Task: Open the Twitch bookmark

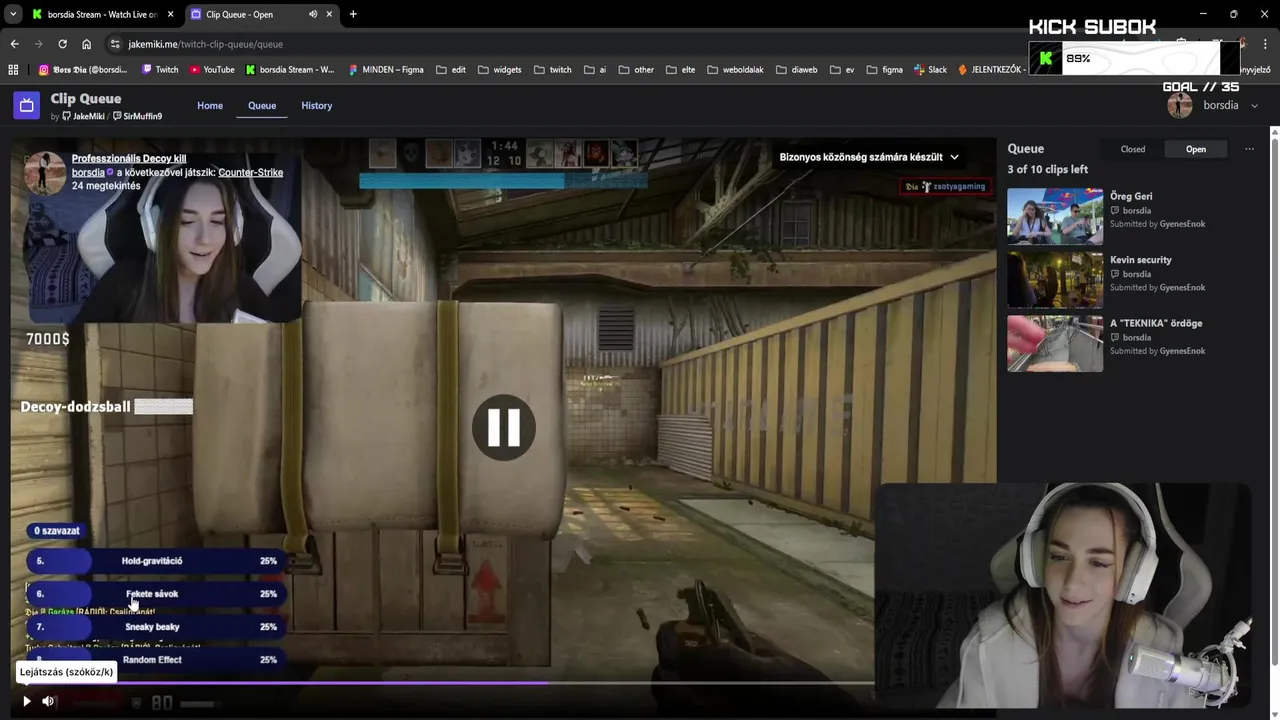Action: [x=160, y=70]
